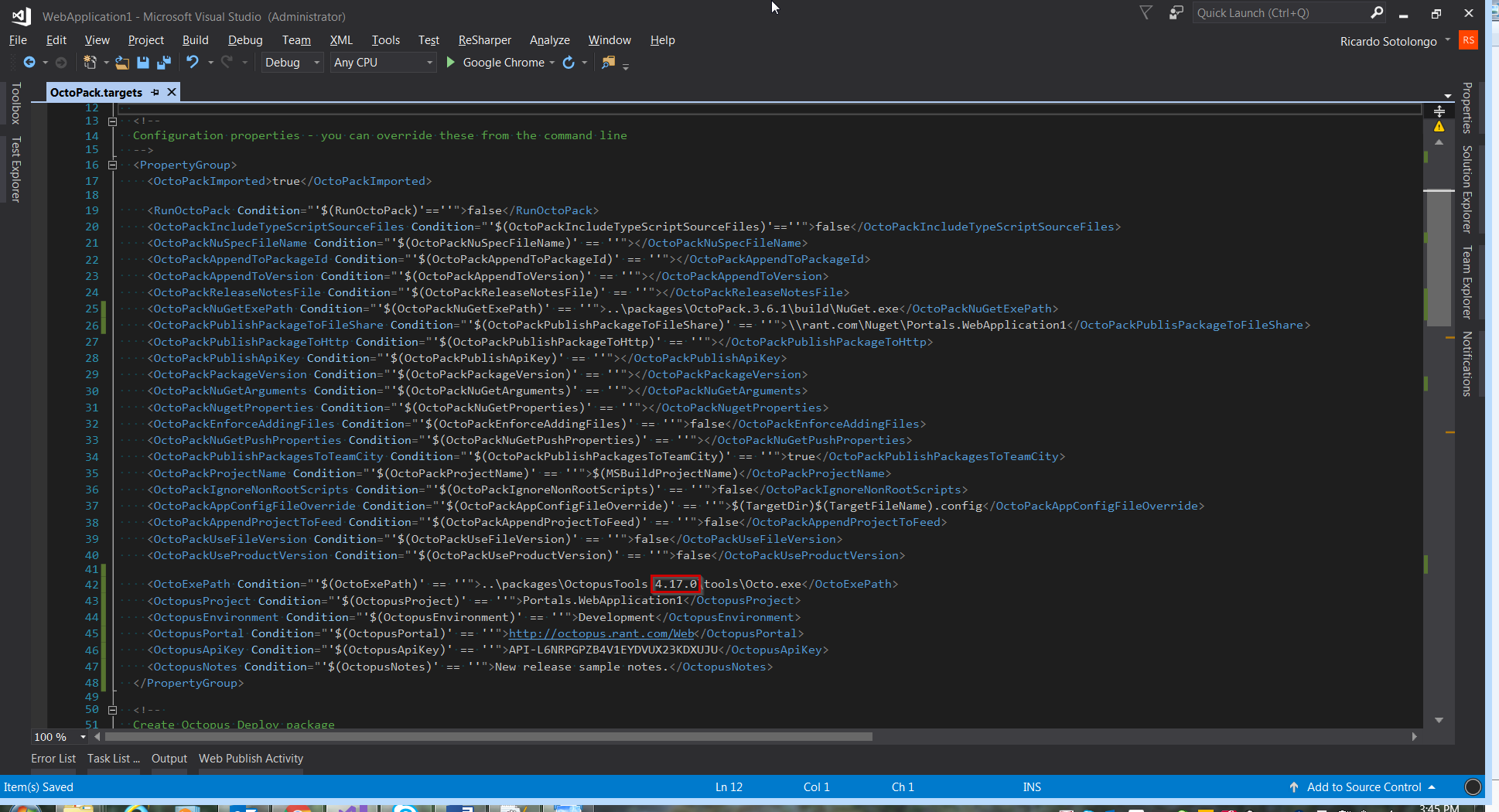Show the Task List panel tab
This screenshot has width=1499, height=812.
click(x=114, y=759)
